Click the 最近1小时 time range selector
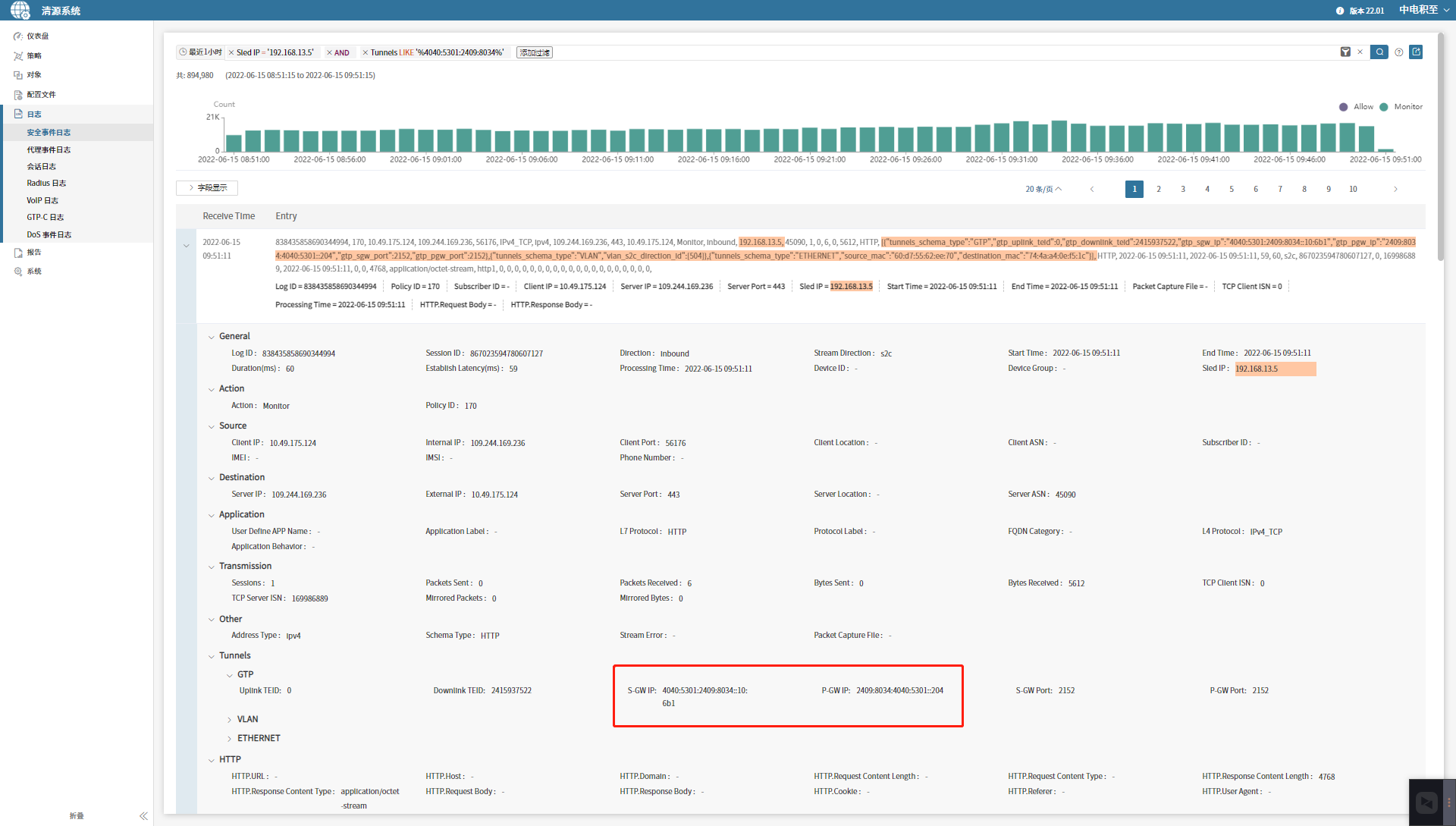The width and height of the screenshot is (1456, 826). (201, 52)
